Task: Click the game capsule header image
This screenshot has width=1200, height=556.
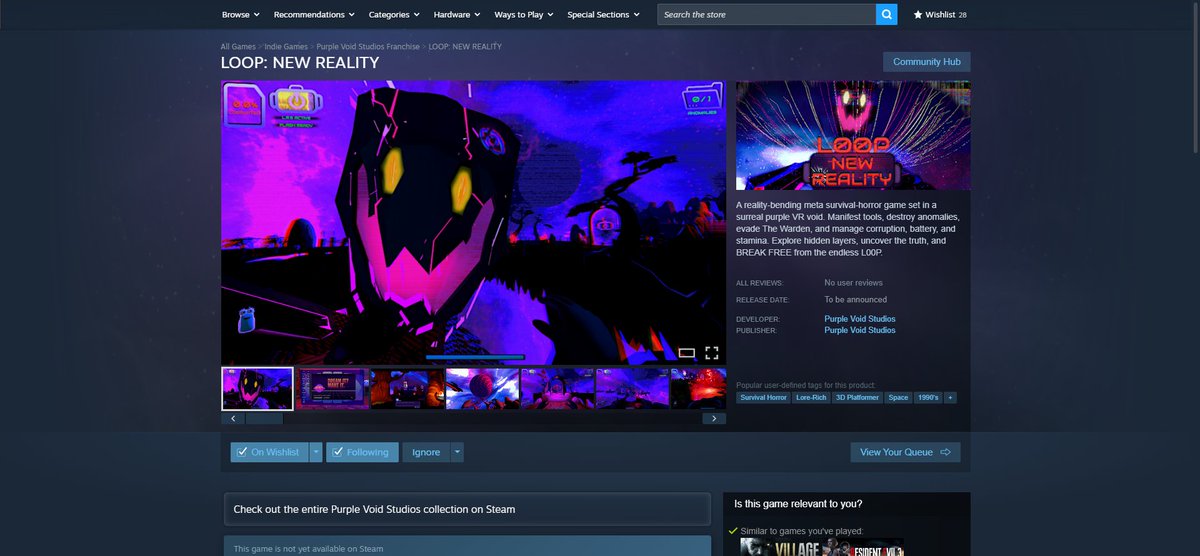Action: point(853,135)
